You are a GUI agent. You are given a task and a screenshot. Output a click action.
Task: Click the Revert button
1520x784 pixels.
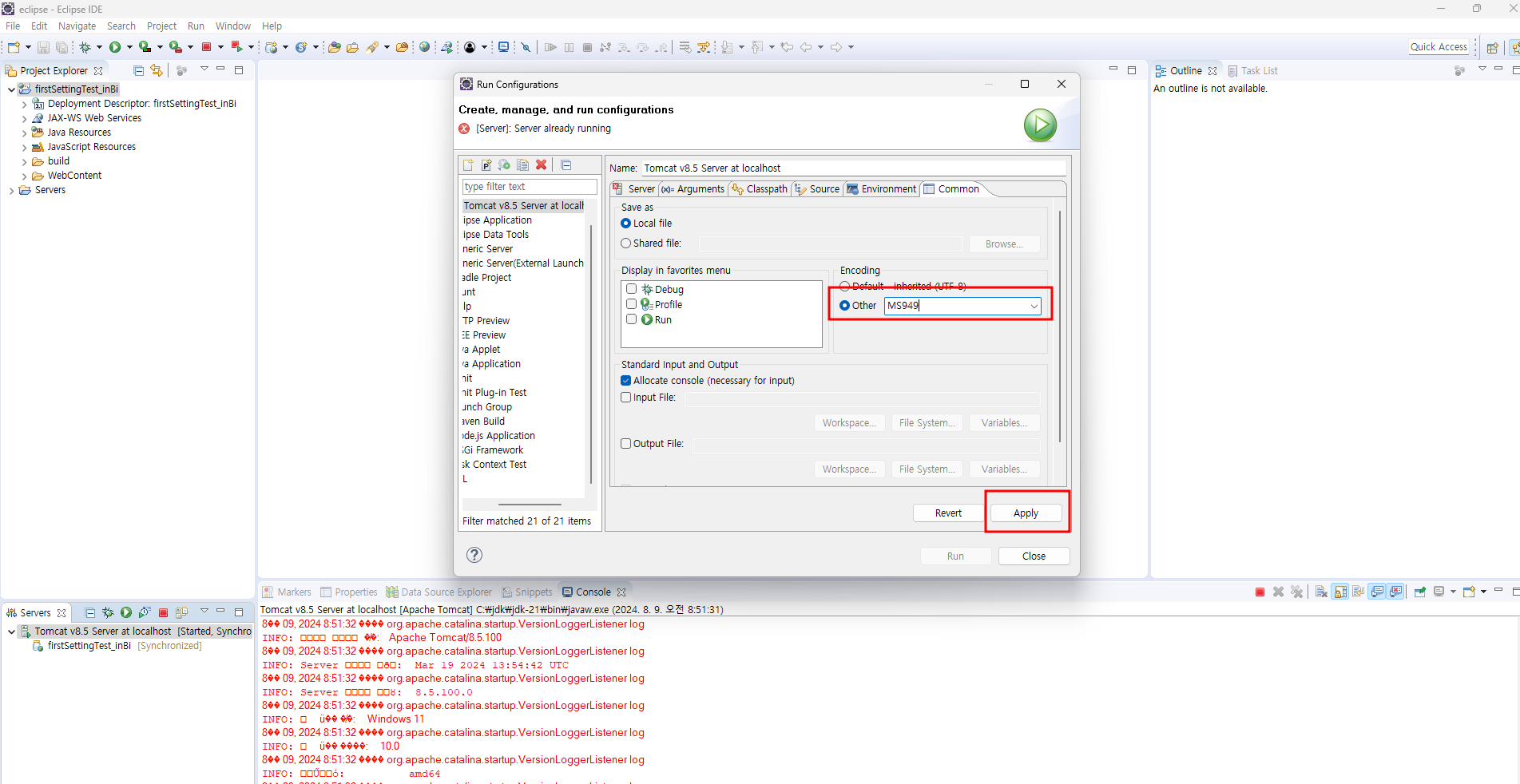coord(948,513)
